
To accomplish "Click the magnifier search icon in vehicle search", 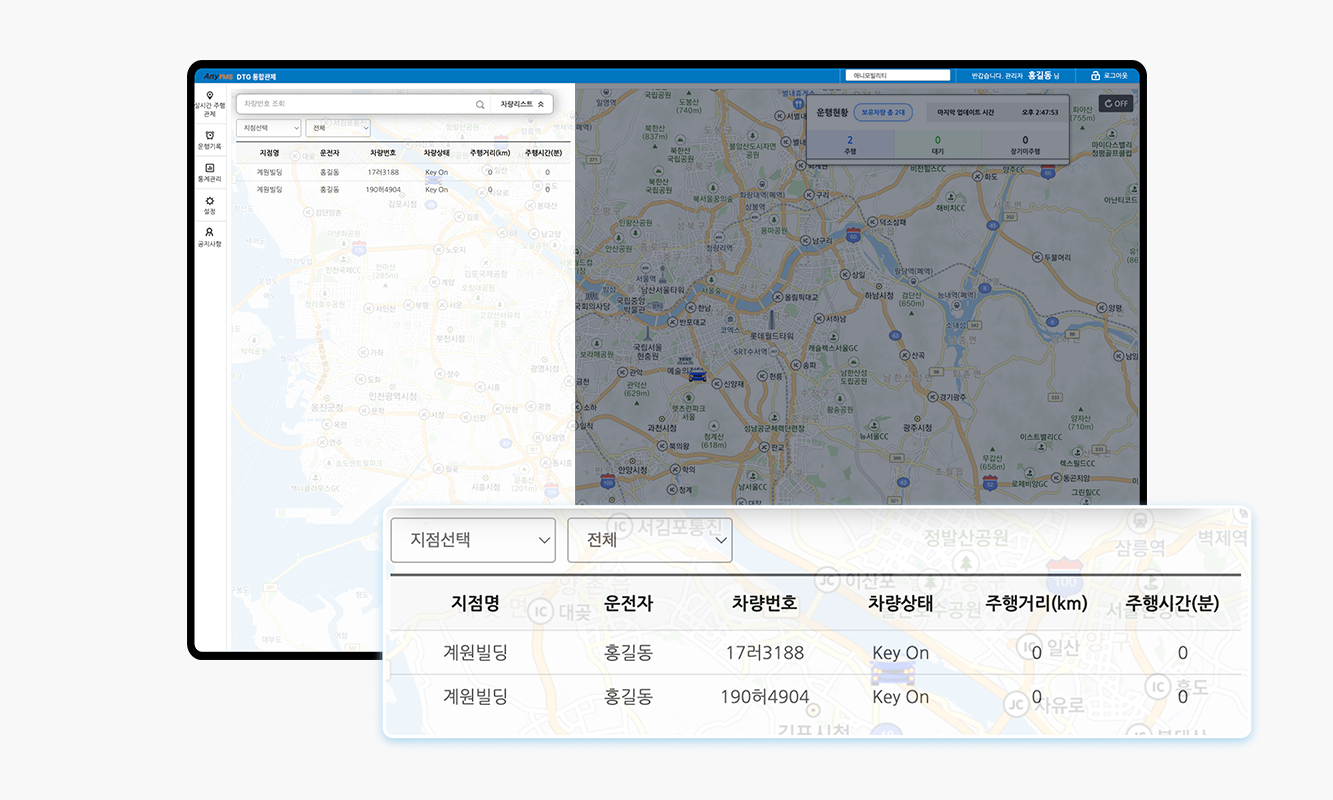I will (x=480, y=104).
